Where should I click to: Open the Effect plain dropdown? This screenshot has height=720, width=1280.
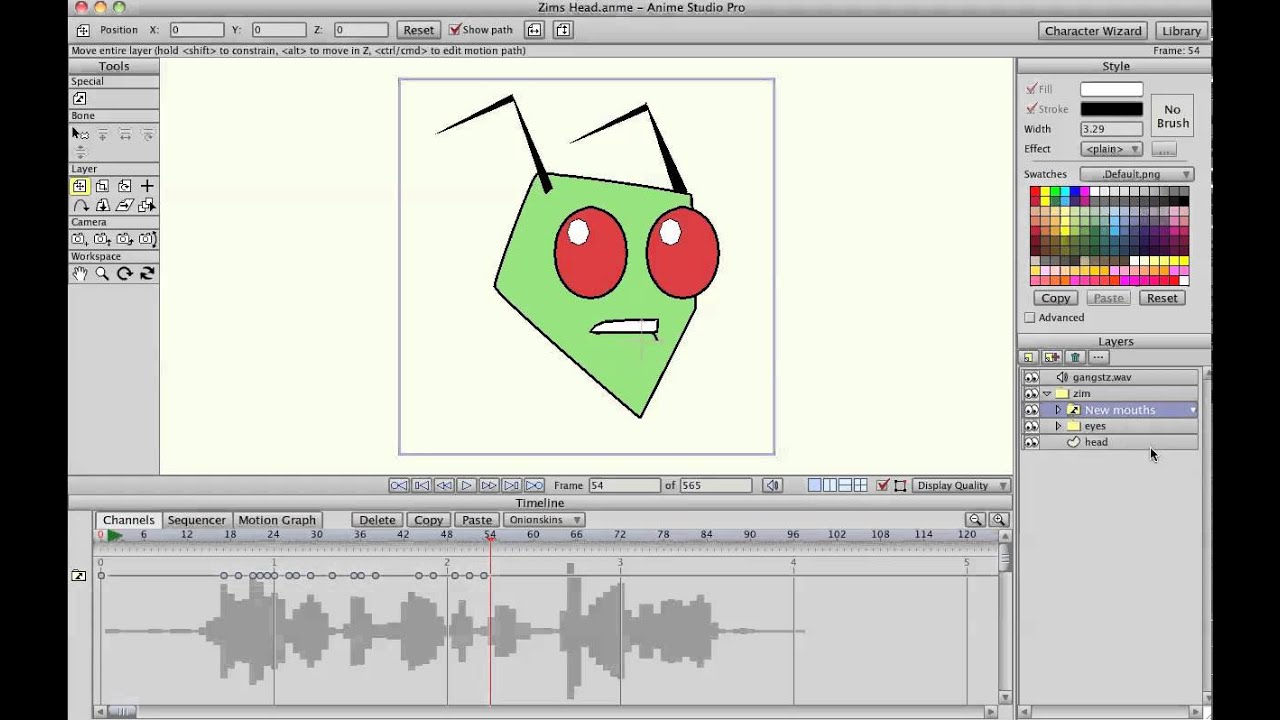click(x=1111, y=149)
